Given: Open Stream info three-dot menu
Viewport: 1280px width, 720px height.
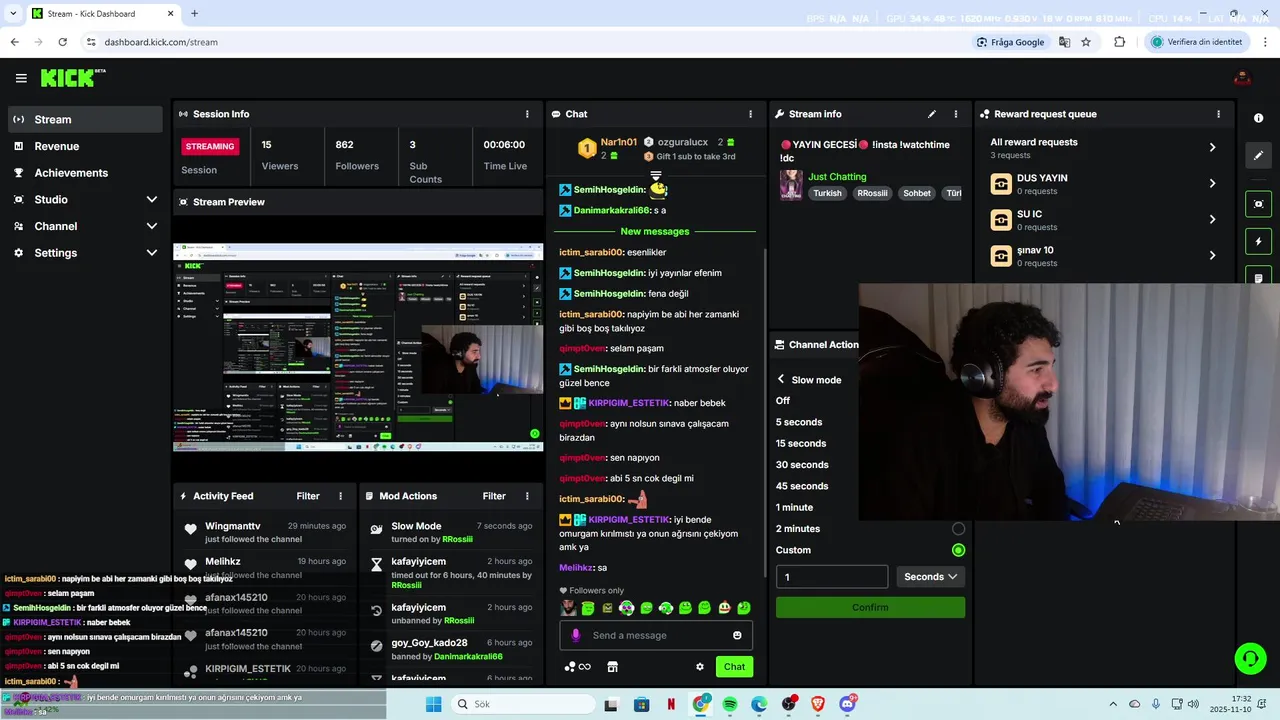Looking at the screenshot, I should tap(955, 114).
